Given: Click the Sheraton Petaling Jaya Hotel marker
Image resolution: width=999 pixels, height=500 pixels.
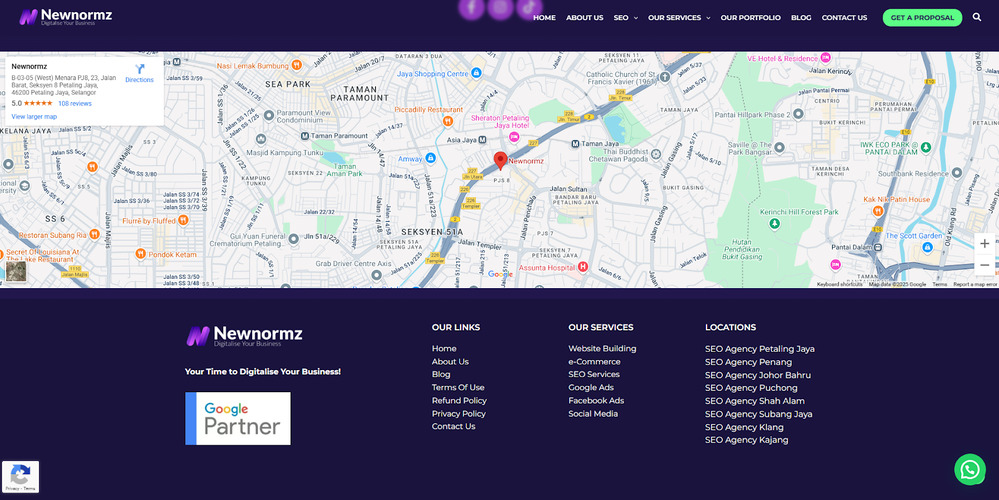Looking at the screenshot, I should [x=514, y=136].
